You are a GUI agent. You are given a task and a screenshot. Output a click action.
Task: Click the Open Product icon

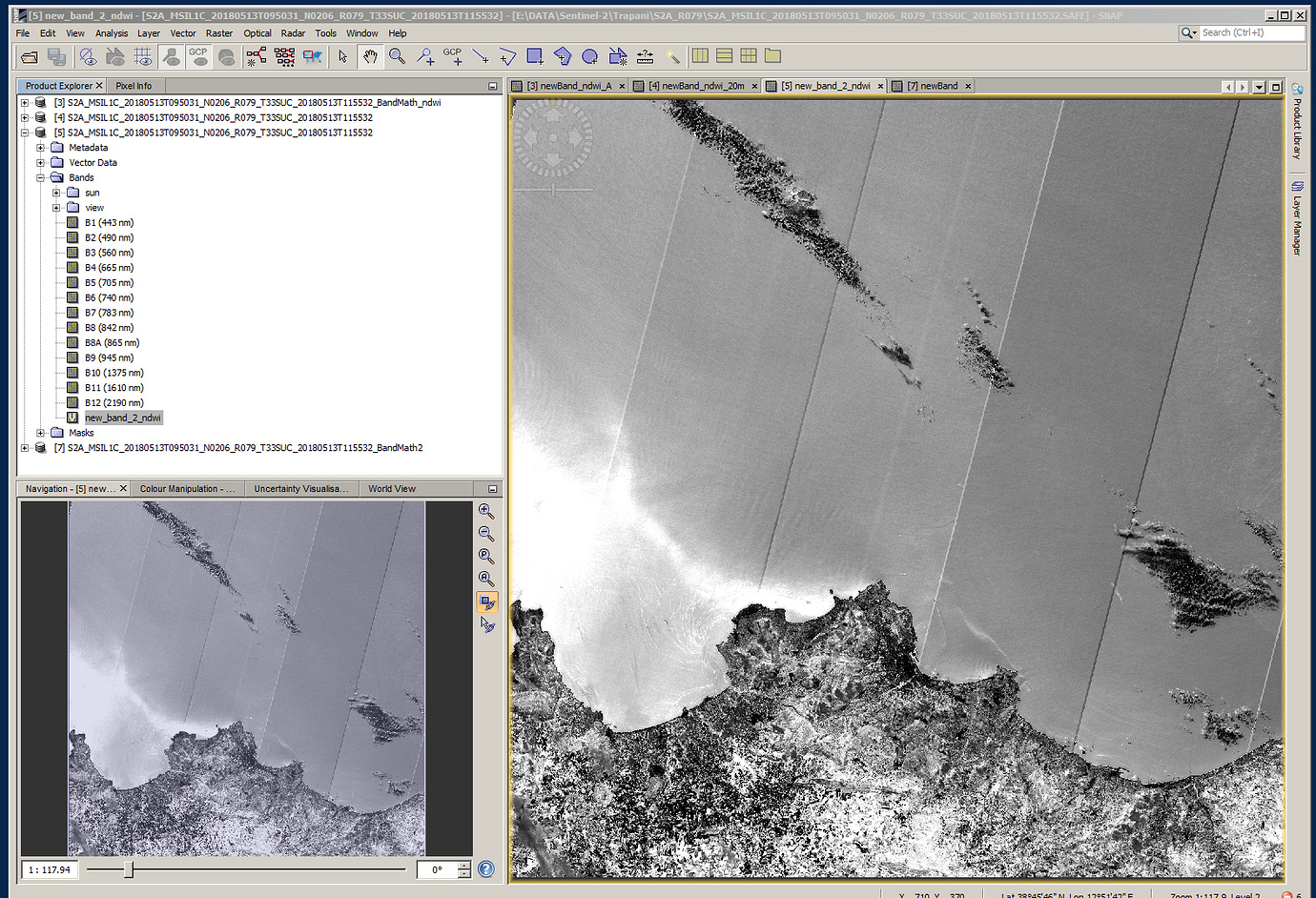[x=29, y=56]
